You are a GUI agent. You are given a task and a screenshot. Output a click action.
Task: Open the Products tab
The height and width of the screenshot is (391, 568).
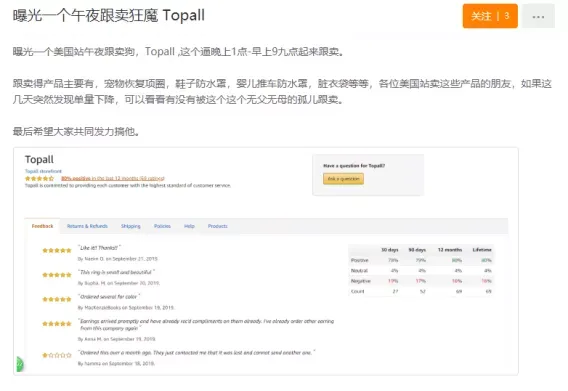(x=218, y=226)
